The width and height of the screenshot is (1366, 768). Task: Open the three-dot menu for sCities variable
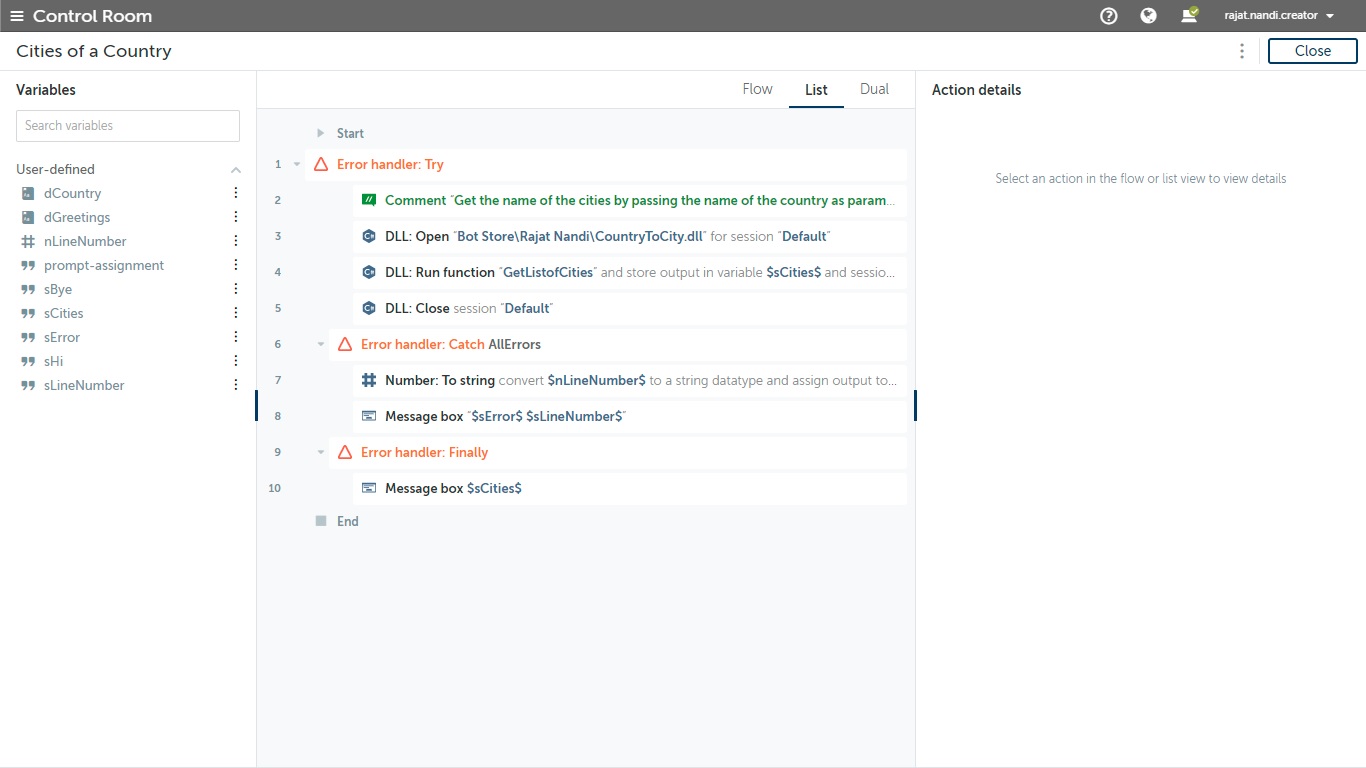coord(236,313)
